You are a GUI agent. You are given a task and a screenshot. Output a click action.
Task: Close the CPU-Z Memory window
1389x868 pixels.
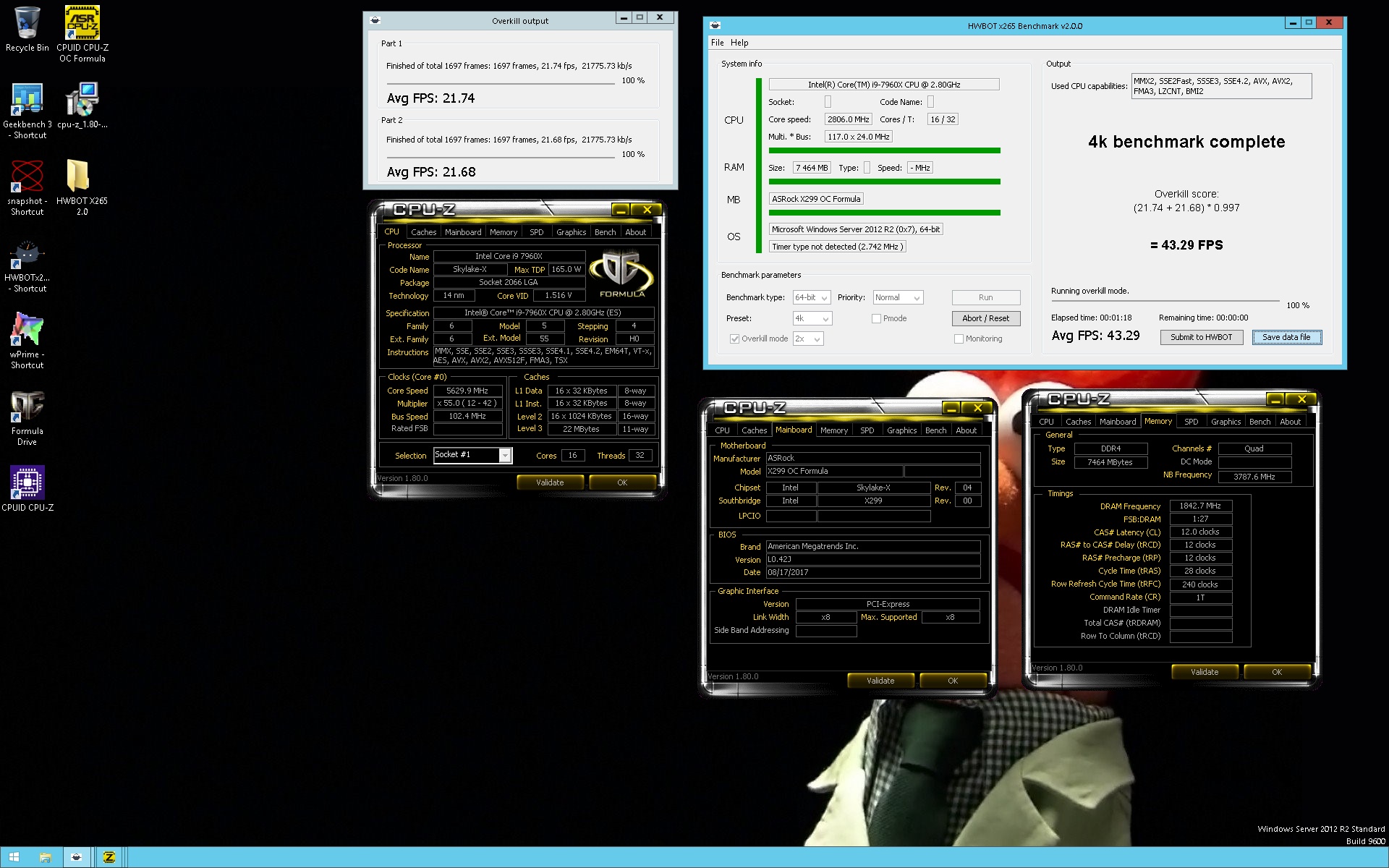coord(1301,399)
